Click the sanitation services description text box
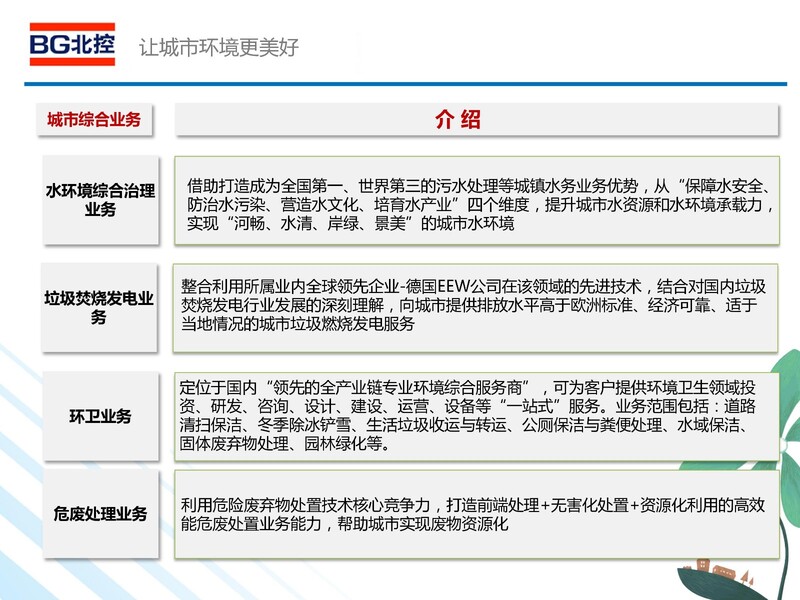 click(477, 415)
